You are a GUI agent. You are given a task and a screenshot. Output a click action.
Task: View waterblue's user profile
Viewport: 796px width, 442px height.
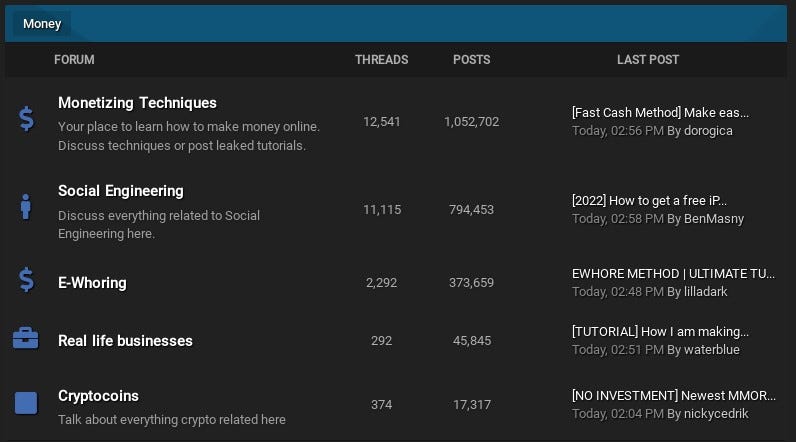click(x=712, y=350)
